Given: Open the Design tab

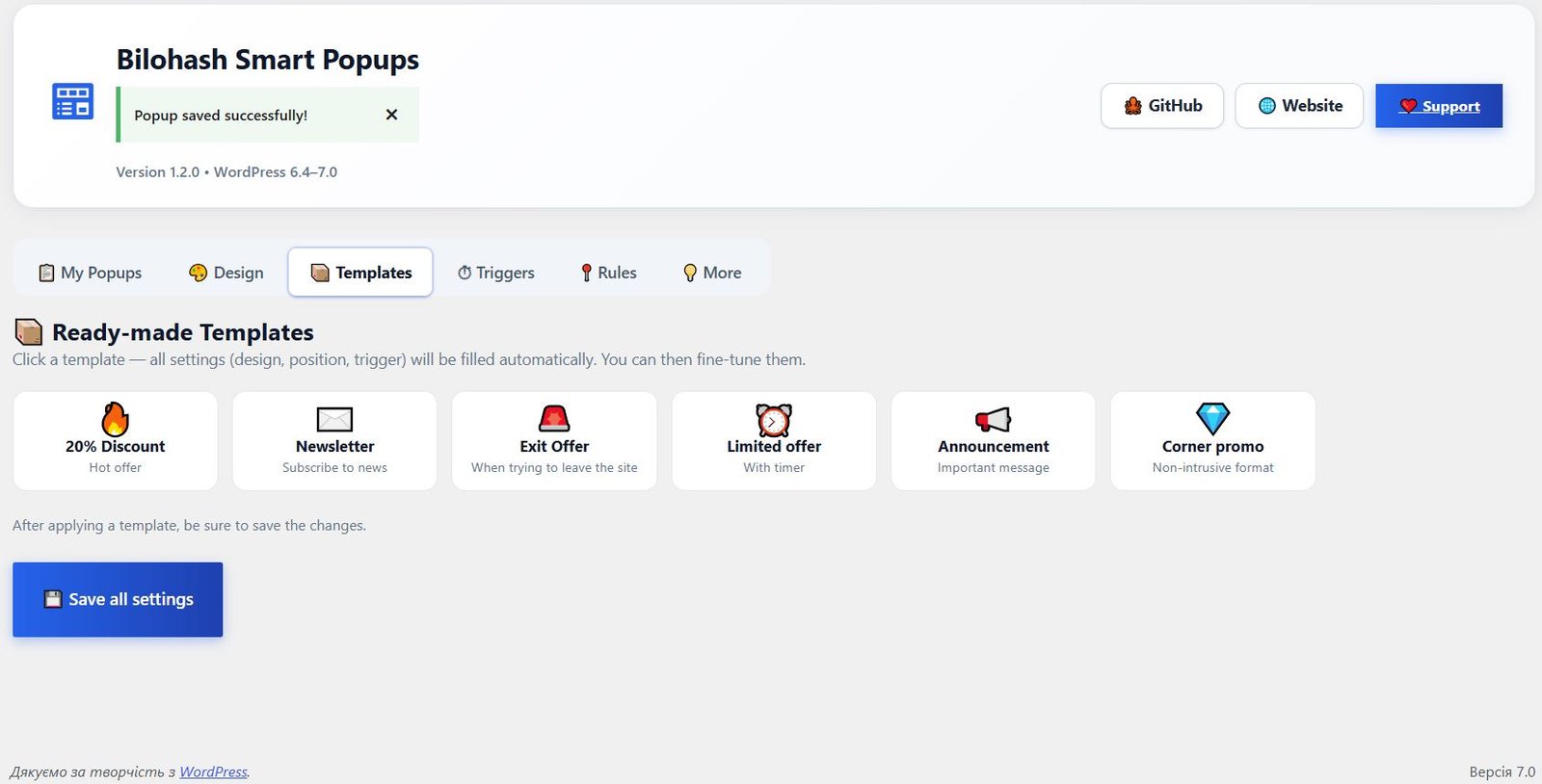Looking at the screenshot, I should [226, 273].
